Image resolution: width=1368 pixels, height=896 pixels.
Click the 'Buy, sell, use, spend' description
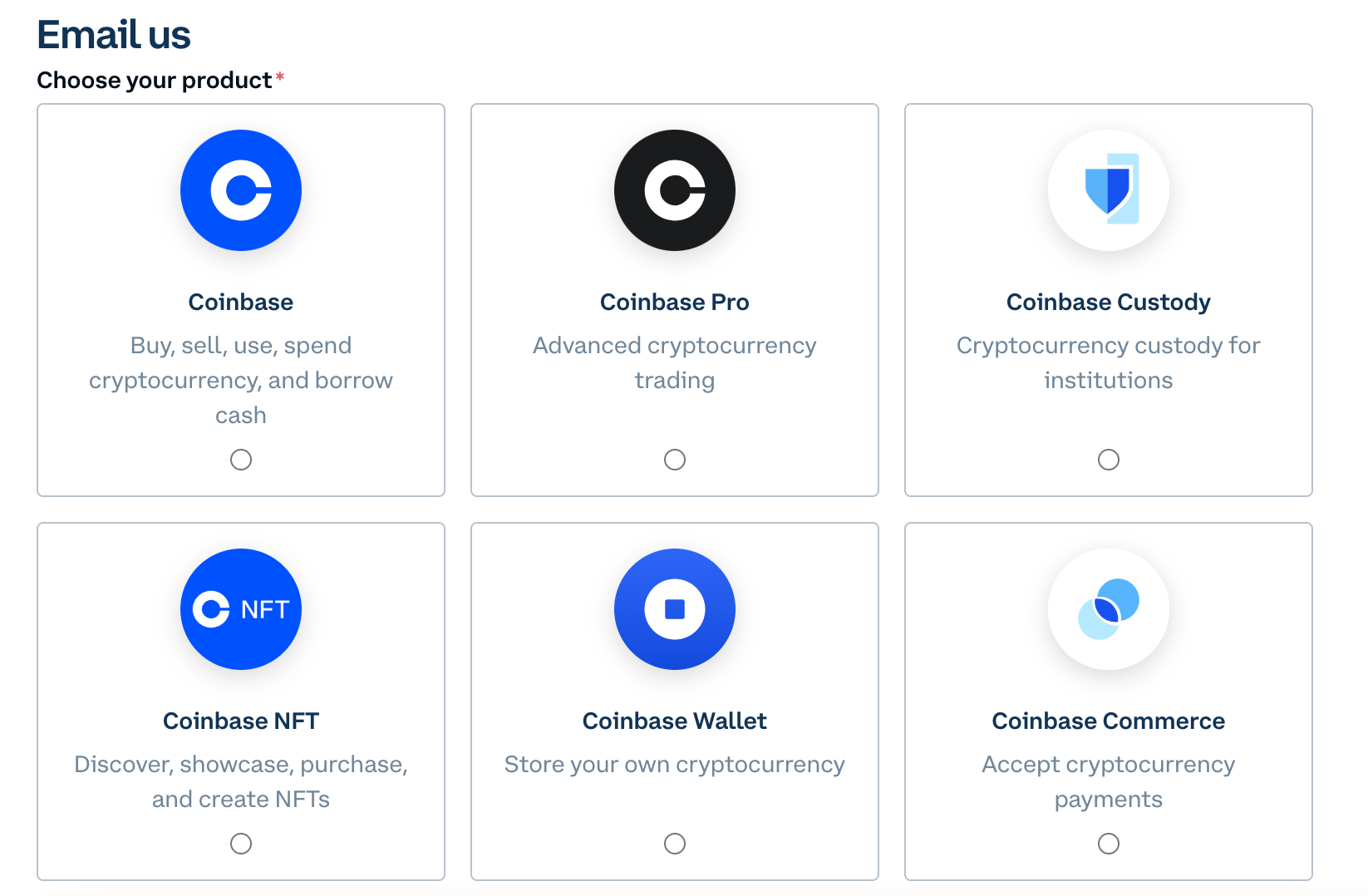pos(241,380)
